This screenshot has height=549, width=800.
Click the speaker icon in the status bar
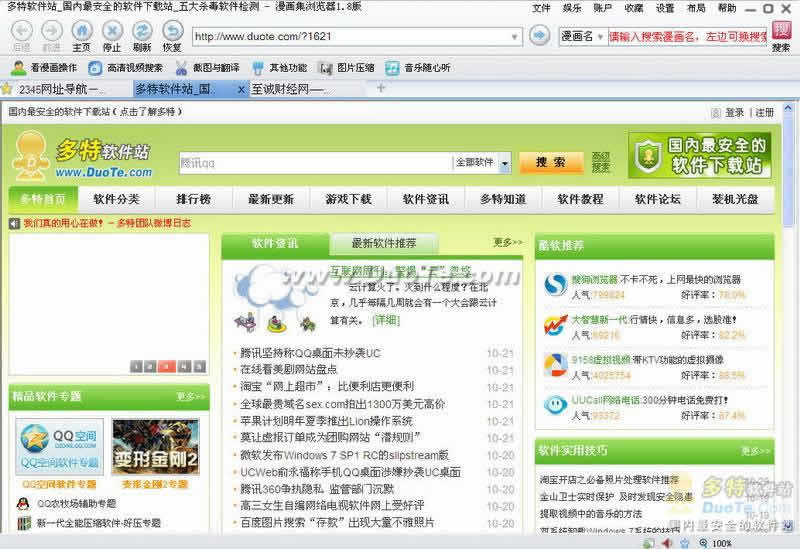pos(667,543)
